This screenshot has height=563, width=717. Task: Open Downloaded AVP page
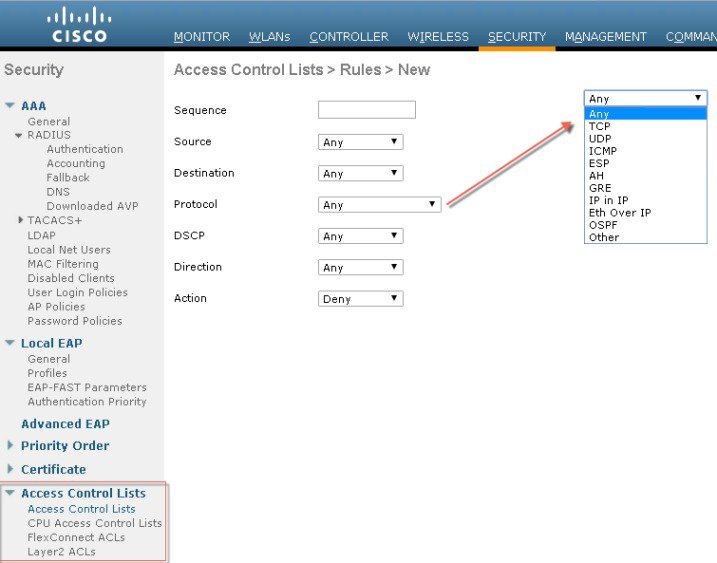(x=92, y=206)
